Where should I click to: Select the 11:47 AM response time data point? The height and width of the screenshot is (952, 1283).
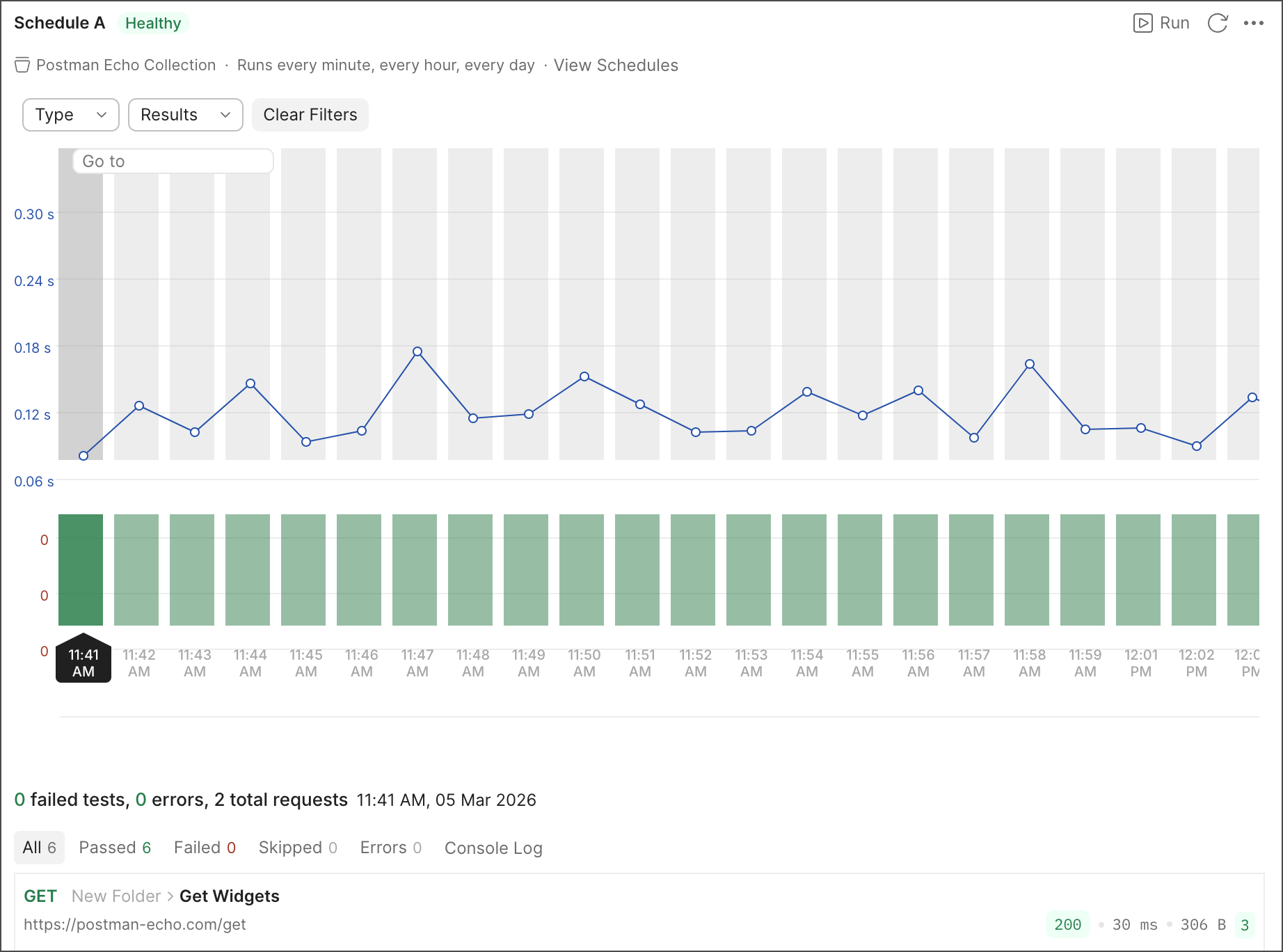(417, 351)
